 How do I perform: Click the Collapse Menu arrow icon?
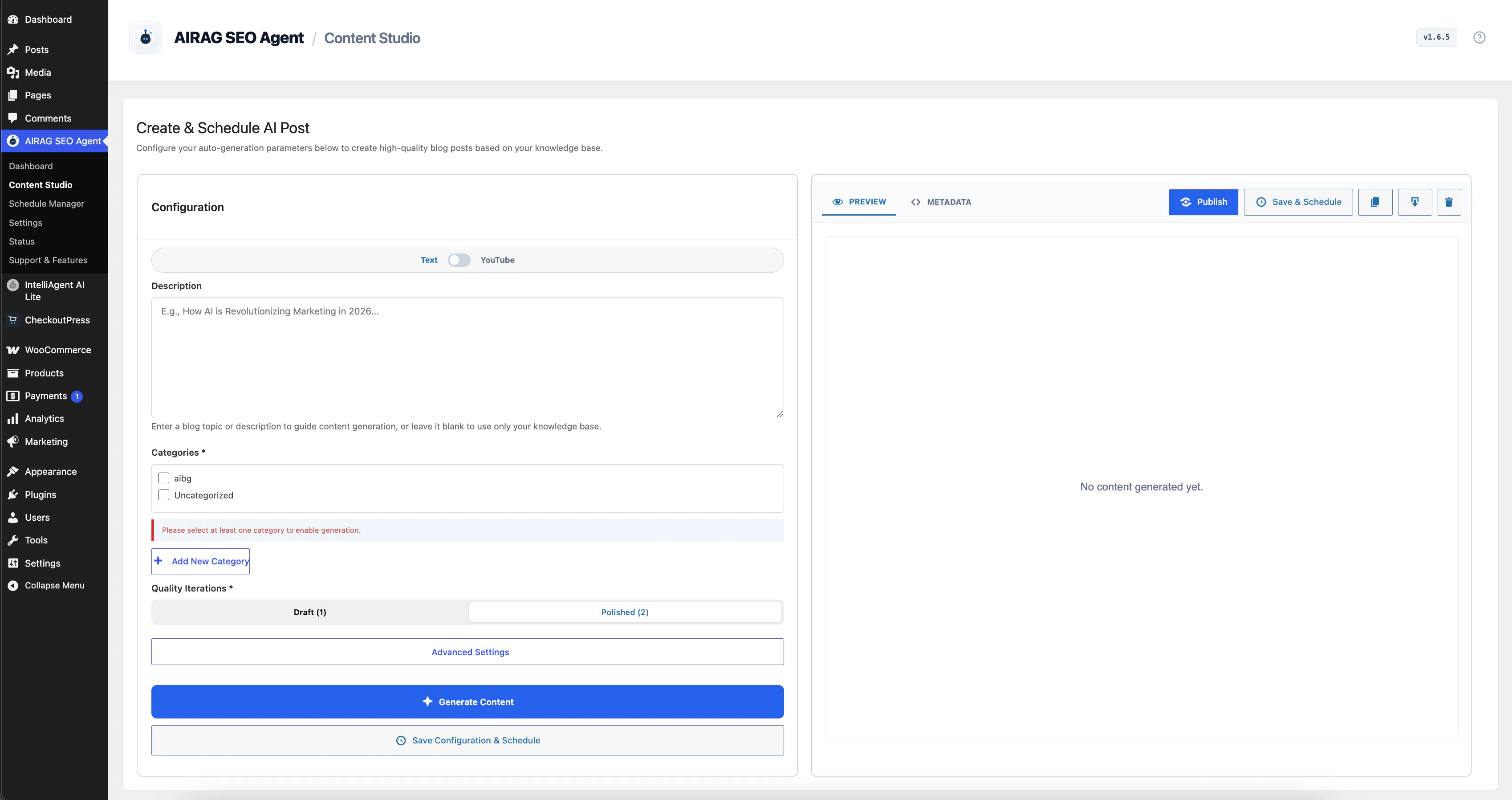tap(13, 586)
